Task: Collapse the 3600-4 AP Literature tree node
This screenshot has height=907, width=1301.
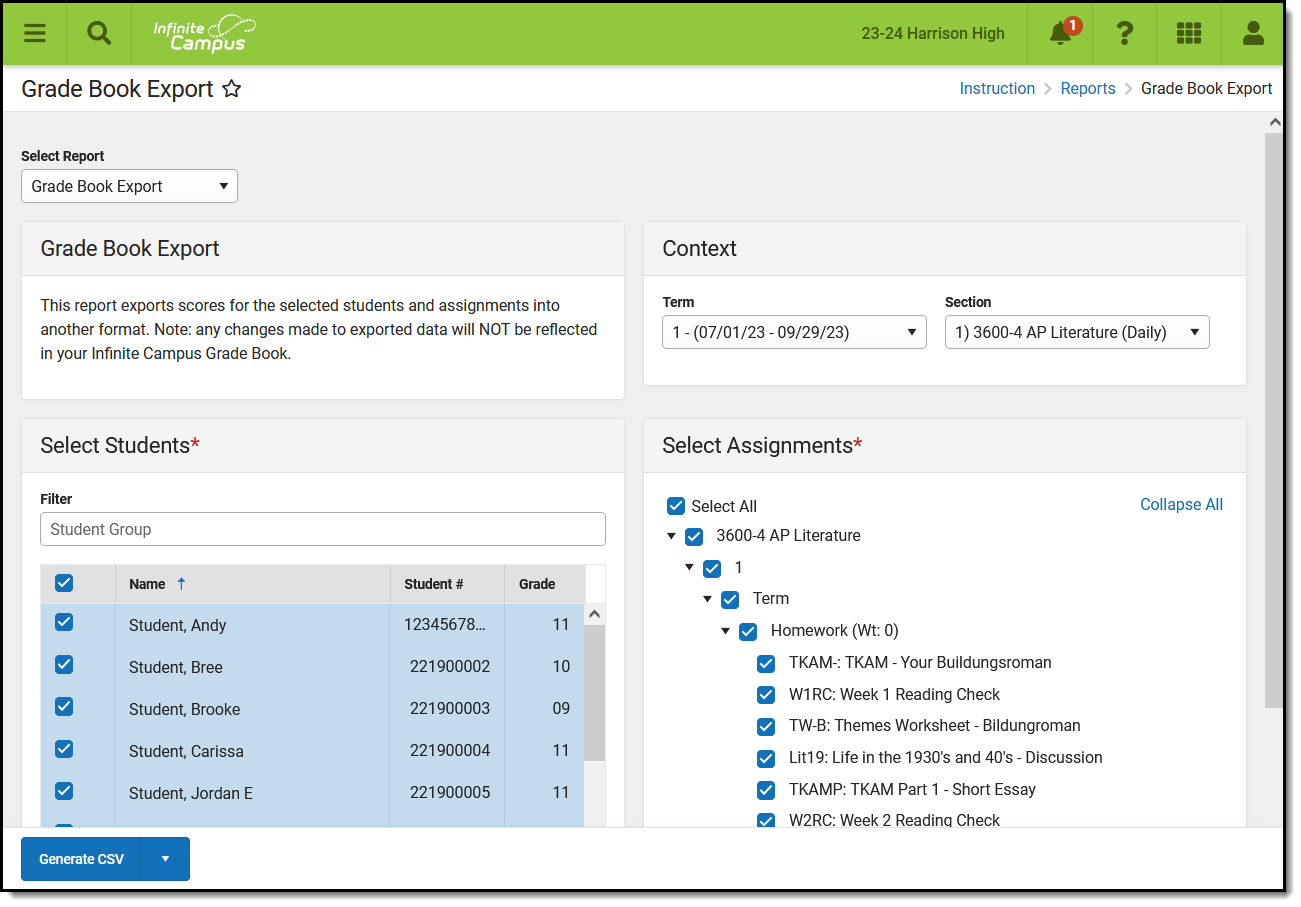Action: point(672,536)
